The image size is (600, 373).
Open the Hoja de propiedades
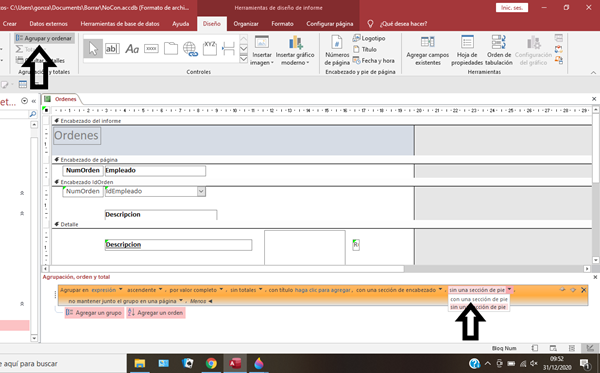pos(467,51)
